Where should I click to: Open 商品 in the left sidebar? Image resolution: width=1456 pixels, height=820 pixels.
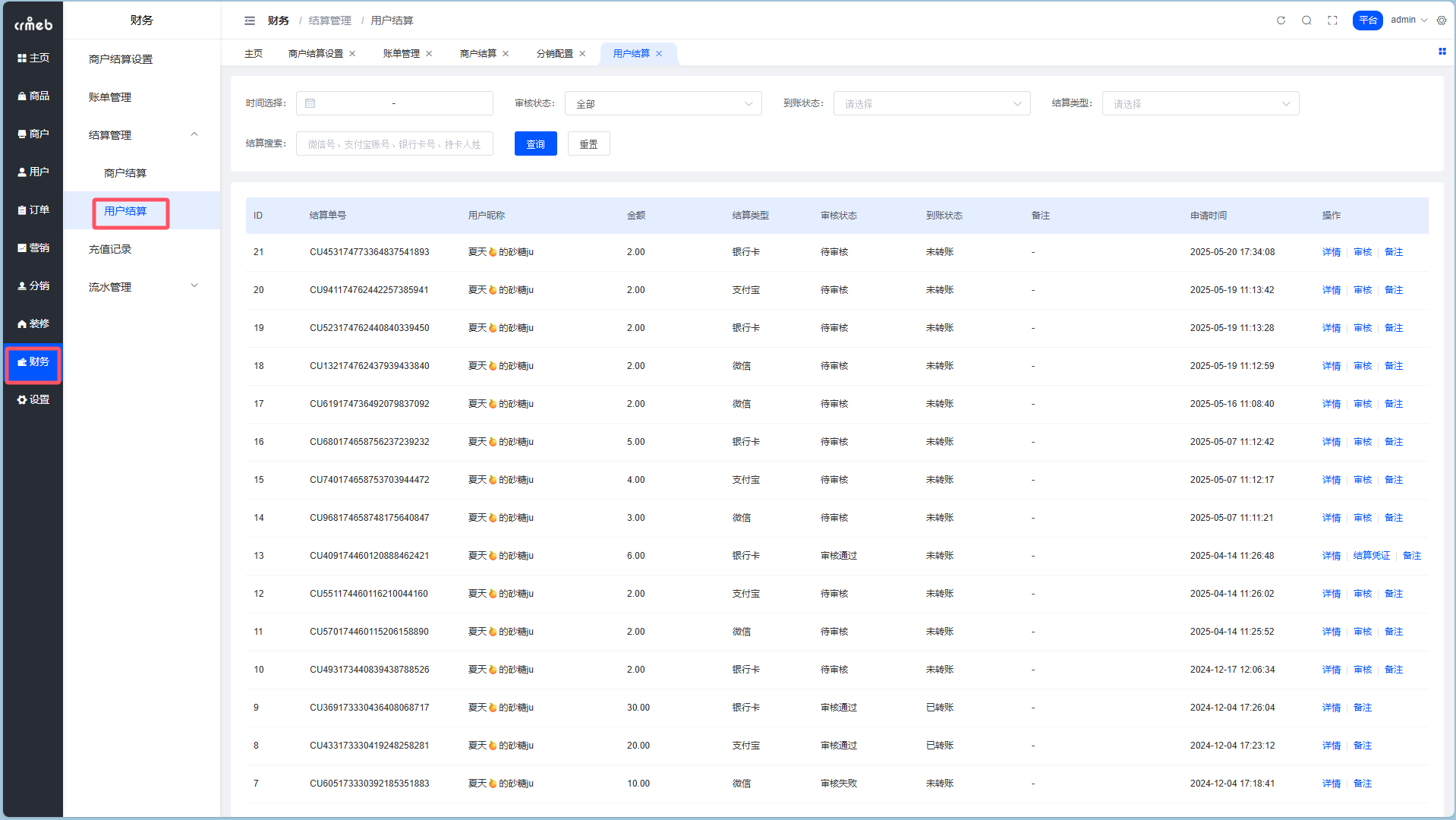click(x=33, y=96)
